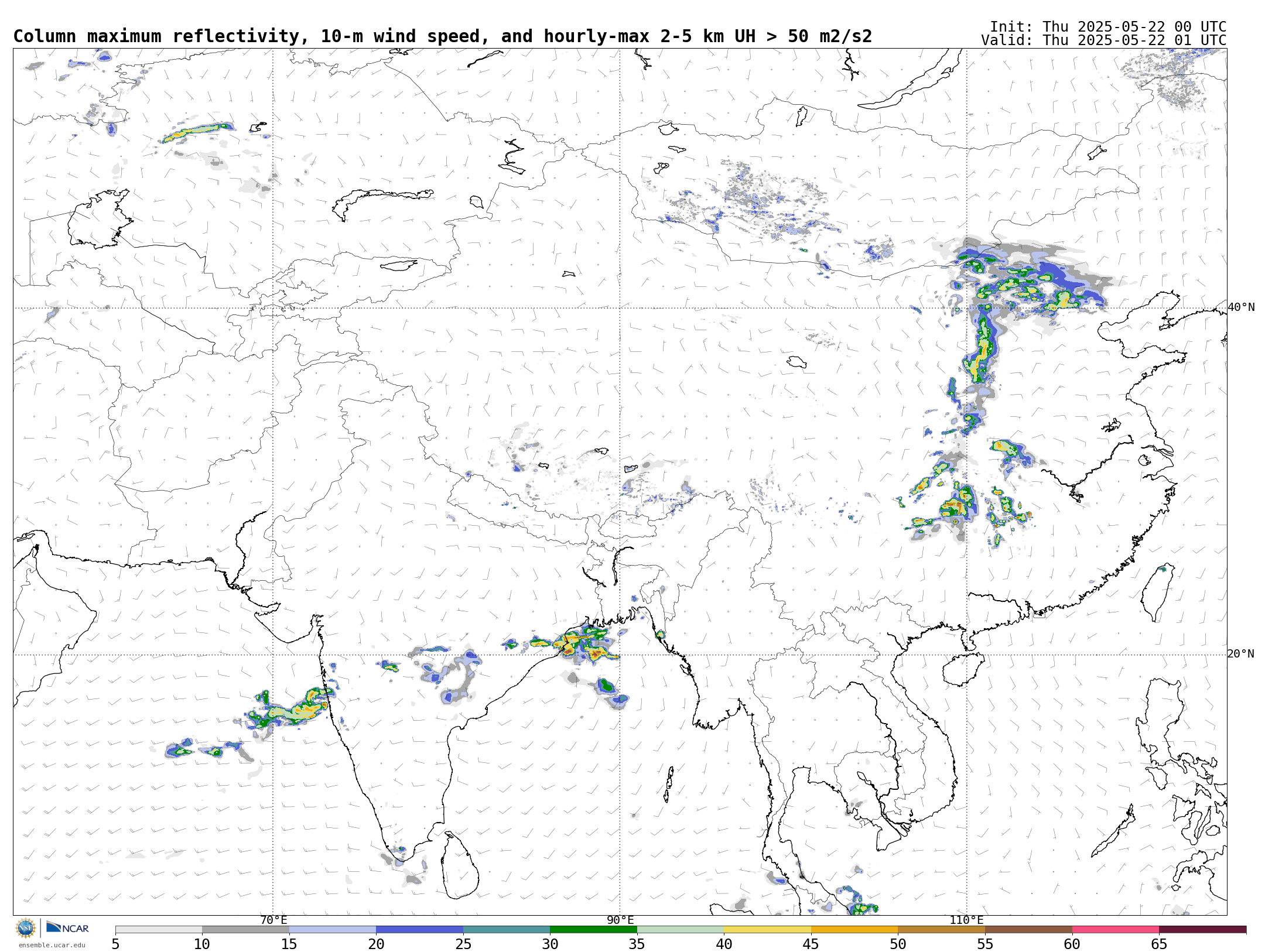The height and width of the screenshot is (952, 1265).
Task: Pick the orange 45-50 colorbar swatch
Action: tap(854, 930)
